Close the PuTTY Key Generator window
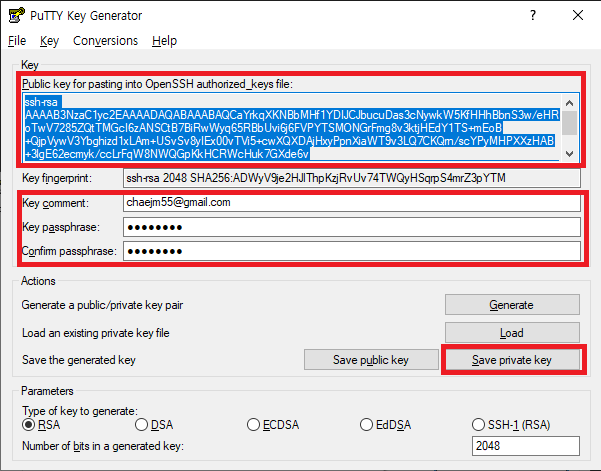Screen dimensions: 601x471 coord(578,15)
